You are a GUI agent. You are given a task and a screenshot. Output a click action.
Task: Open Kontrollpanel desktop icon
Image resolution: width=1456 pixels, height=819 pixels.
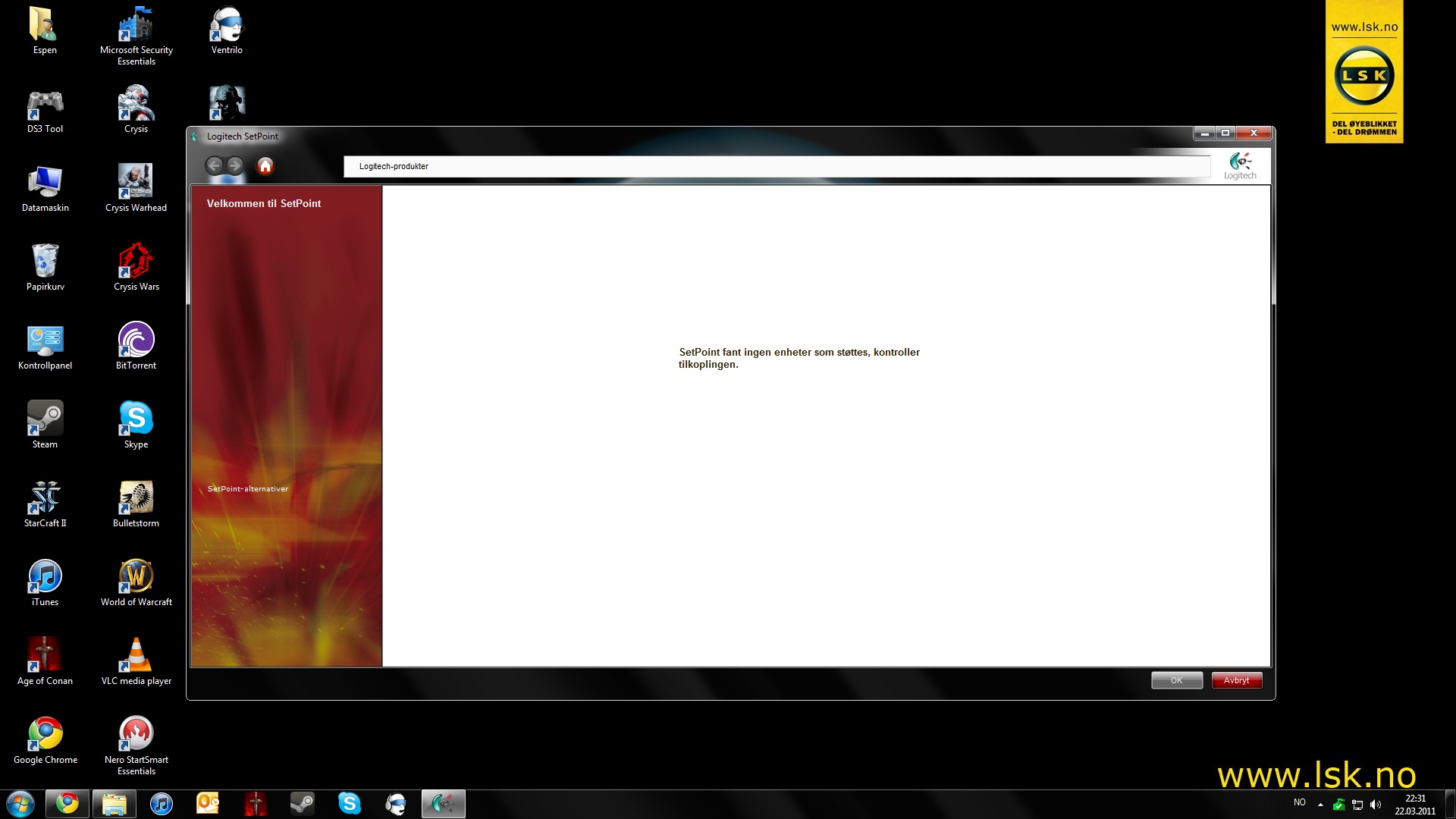45,347
